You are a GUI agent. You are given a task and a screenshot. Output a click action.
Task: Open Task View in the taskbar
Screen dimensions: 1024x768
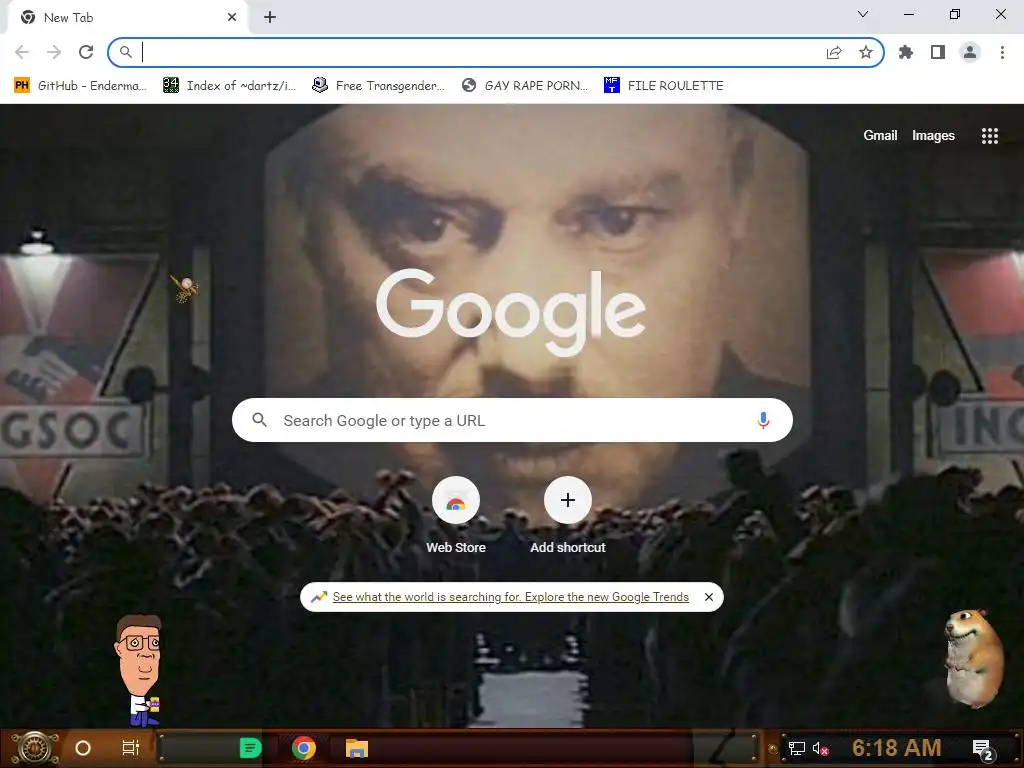tap(131, 748)
